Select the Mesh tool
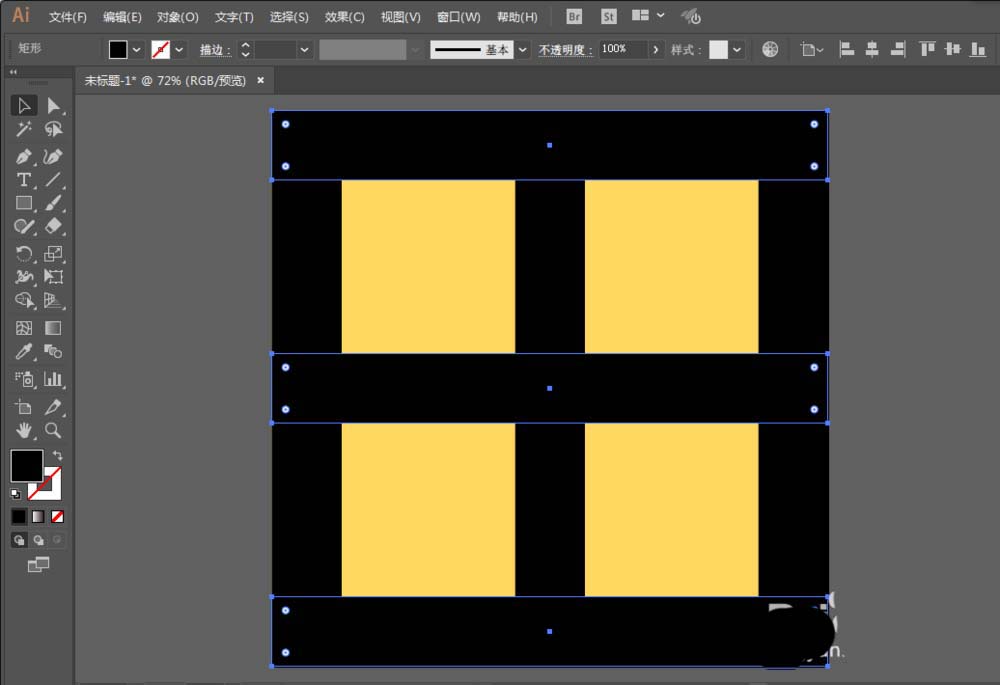 (24, 328)
